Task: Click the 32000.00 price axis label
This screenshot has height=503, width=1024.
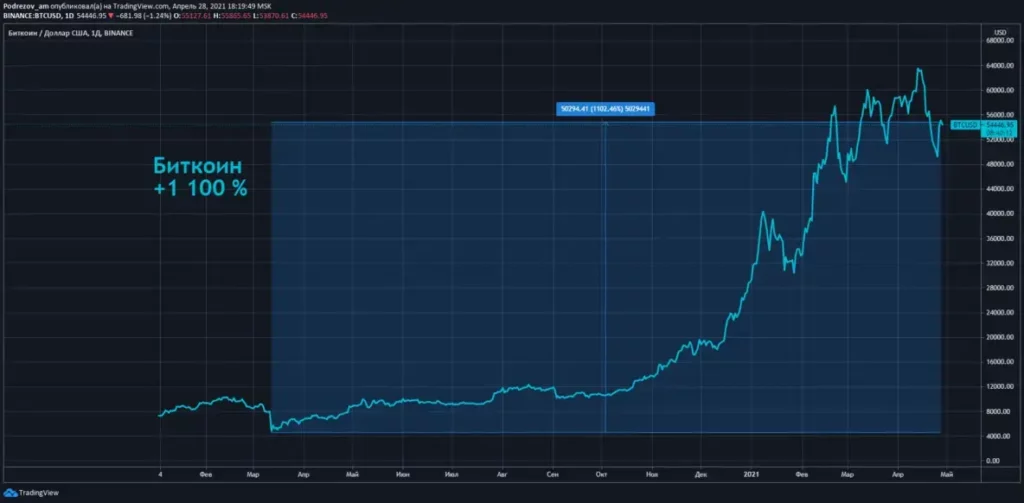Action: click(x=1002, y=263)
